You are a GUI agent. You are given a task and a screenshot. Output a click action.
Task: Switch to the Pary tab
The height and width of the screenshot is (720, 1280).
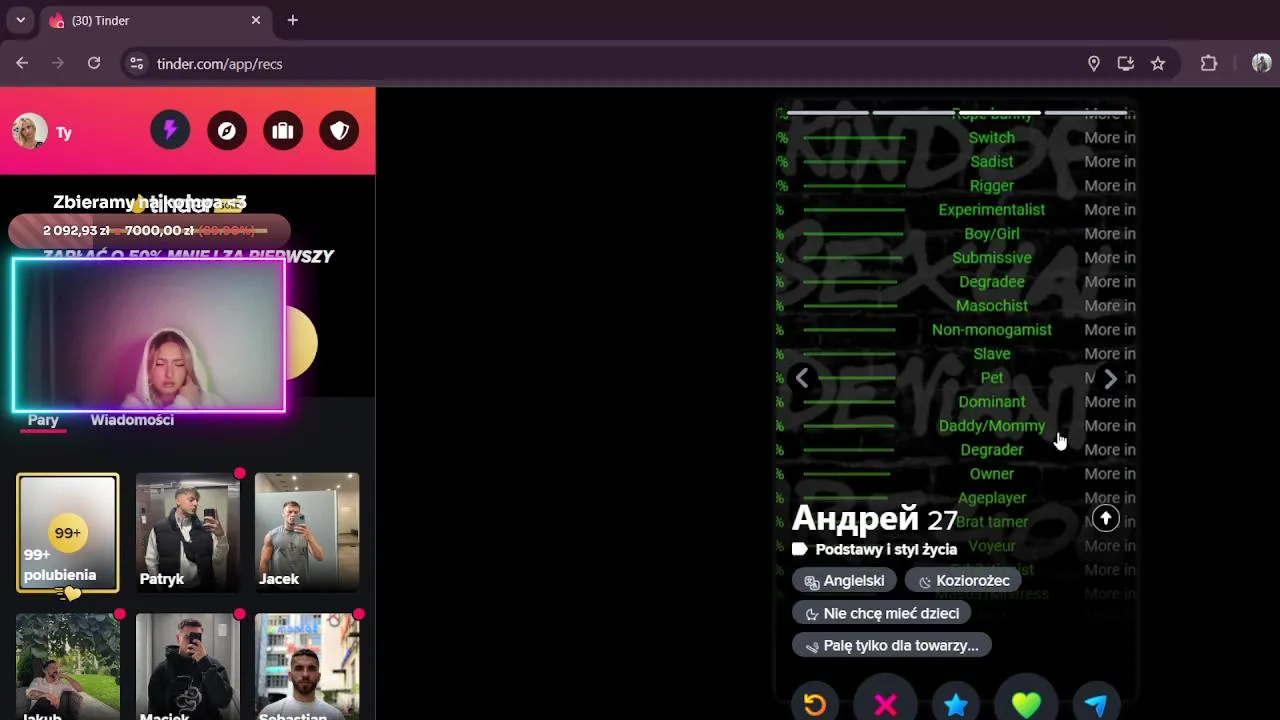(x=43, y=420)
